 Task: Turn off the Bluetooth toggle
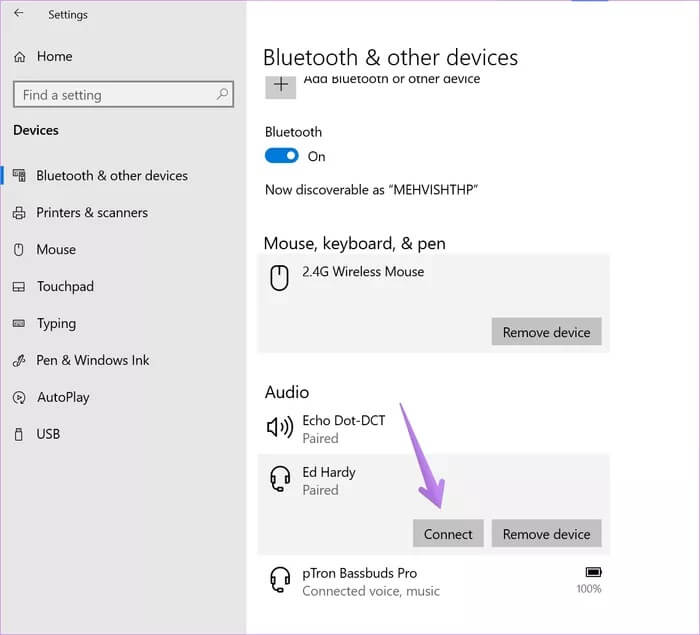(x=281, y=156)
